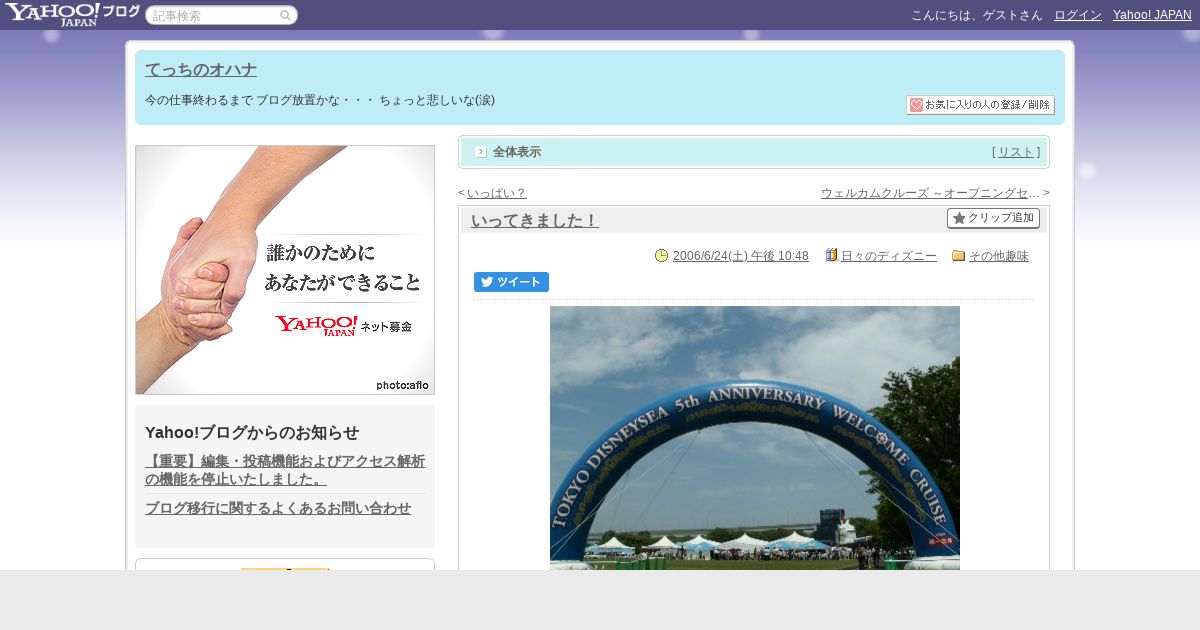Click お気に入りの人の登録/削除 button
Viewport: 1200px width, 630px height.
980,105
